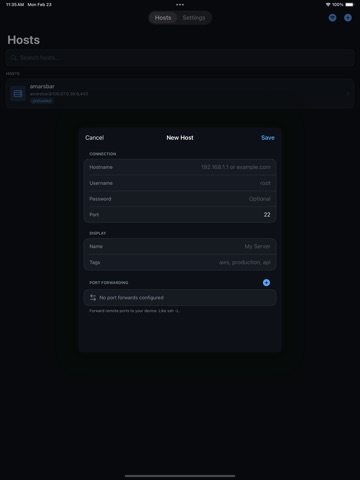The width and height of the screenshot is (360, 480).
Task: Save the new host
Action: pyautogui.click(x=268, y=138)
